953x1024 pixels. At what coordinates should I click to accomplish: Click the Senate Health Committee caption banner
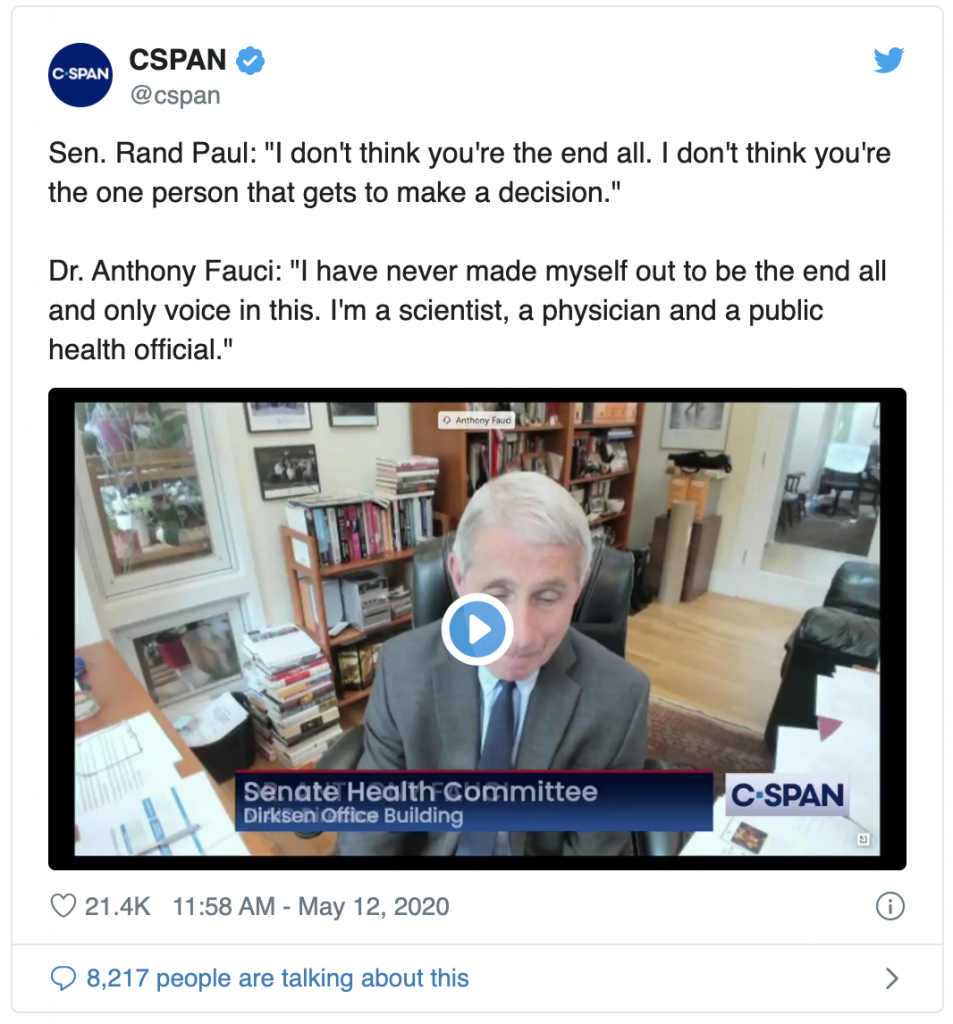[474, 801]
